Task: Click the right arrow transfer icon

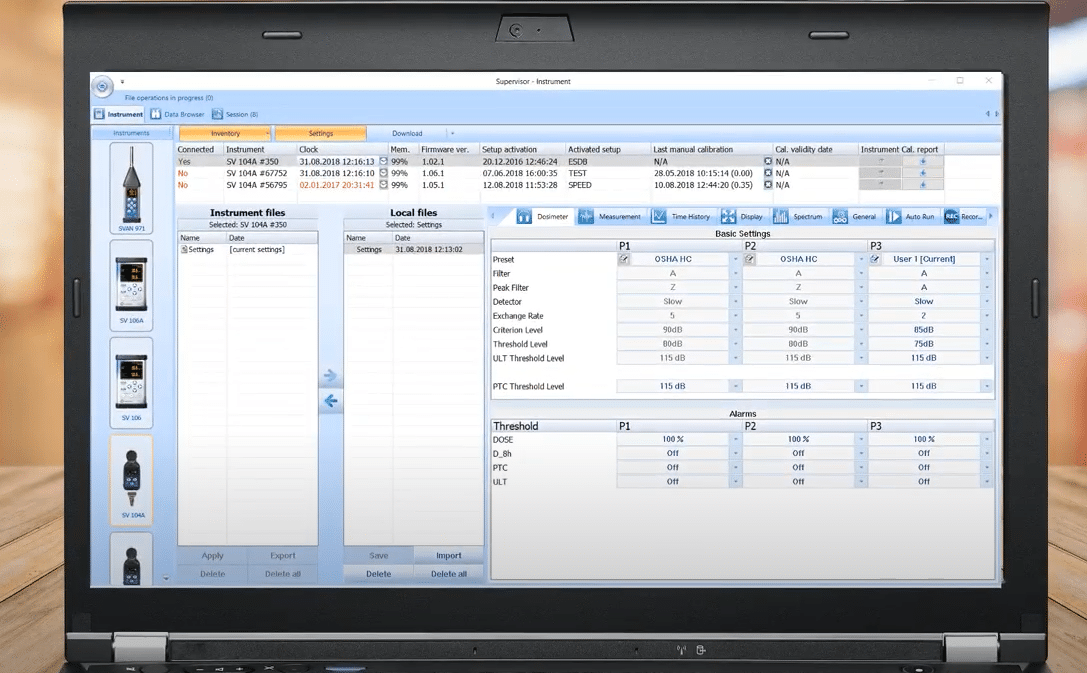Action: pyautogui.click(x=330, y=376)
